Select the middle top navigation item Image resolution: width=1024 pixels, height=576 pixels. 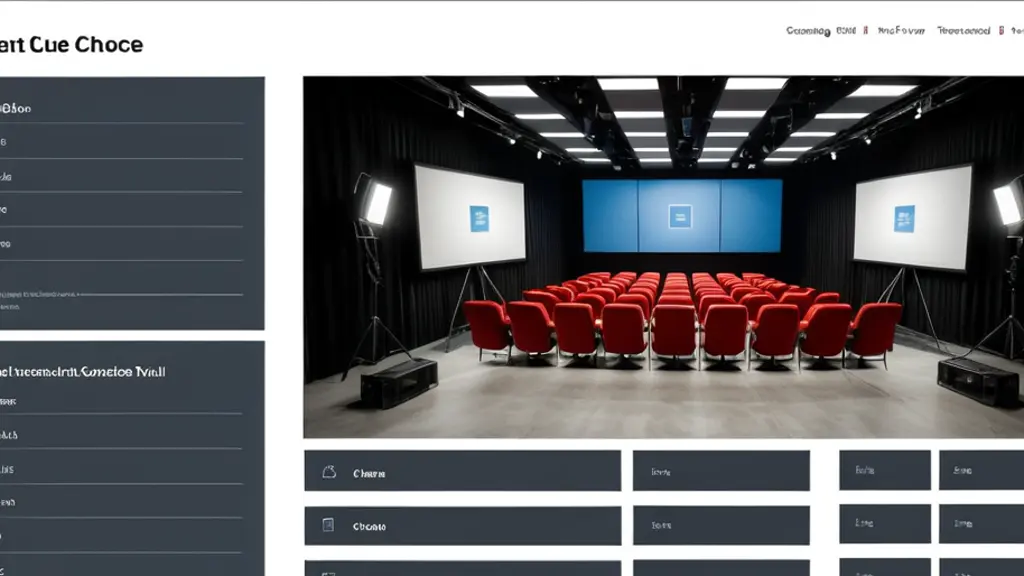901,31
